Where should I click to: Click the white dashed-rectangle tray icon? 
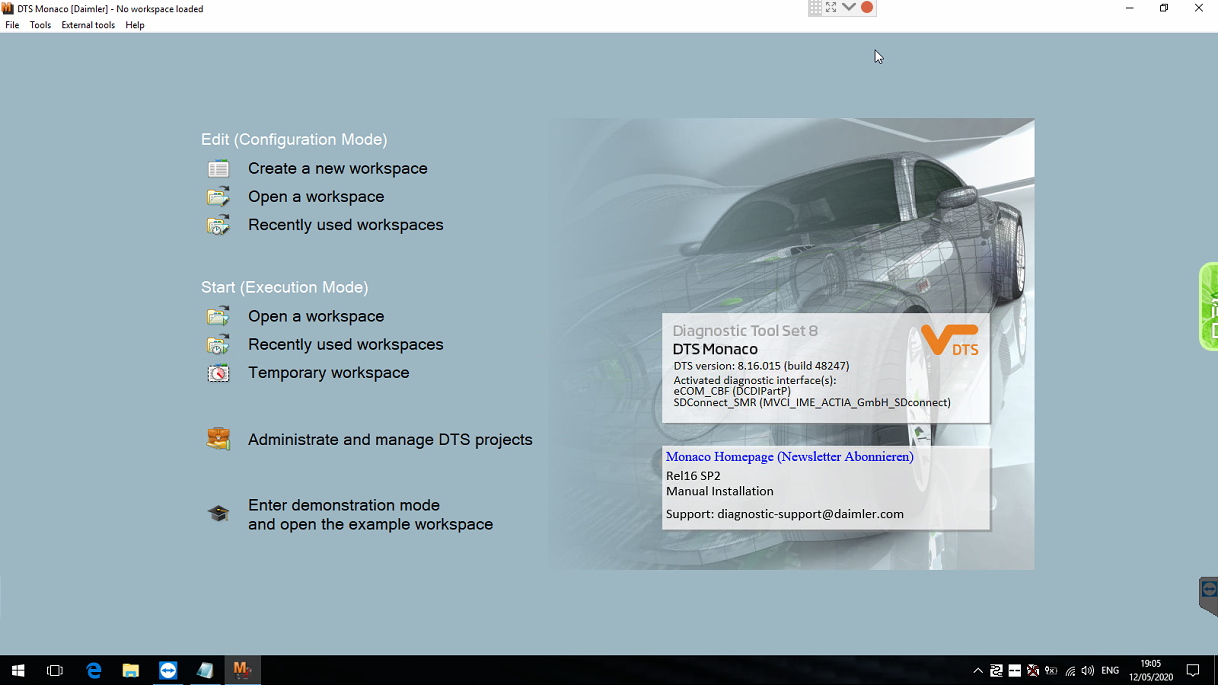[x=1015, y=671]
